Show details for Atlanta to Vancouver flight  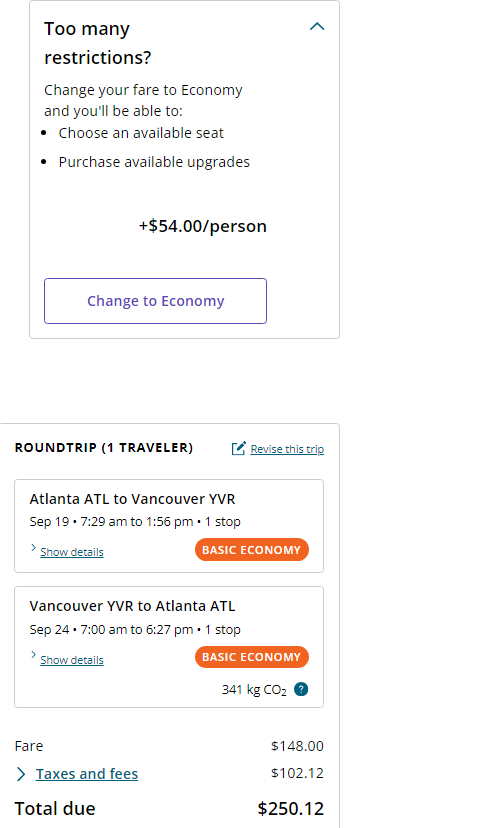[x=72, y=552]
